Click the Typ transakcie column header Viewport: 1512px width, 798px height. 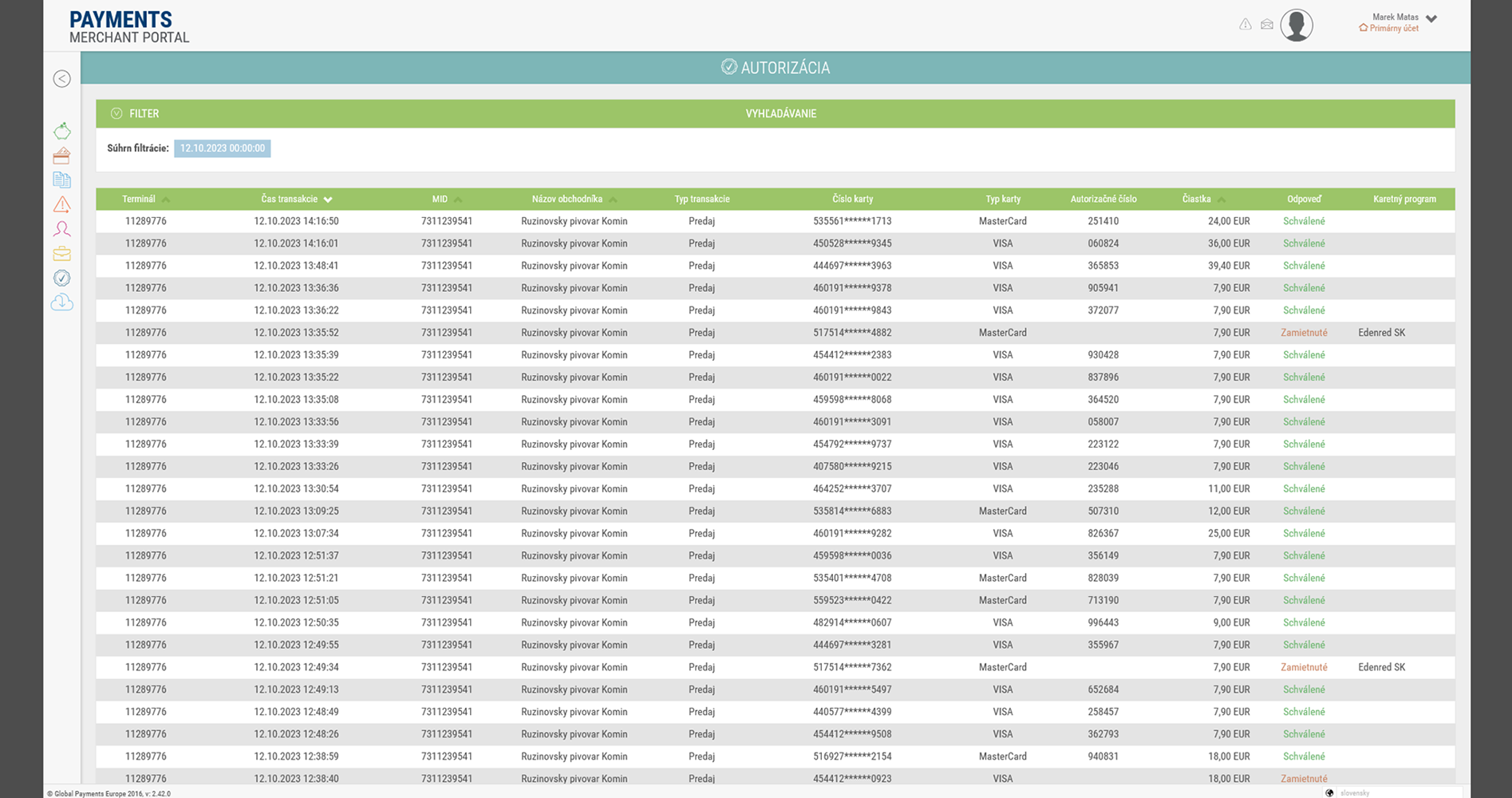point(702,199)
